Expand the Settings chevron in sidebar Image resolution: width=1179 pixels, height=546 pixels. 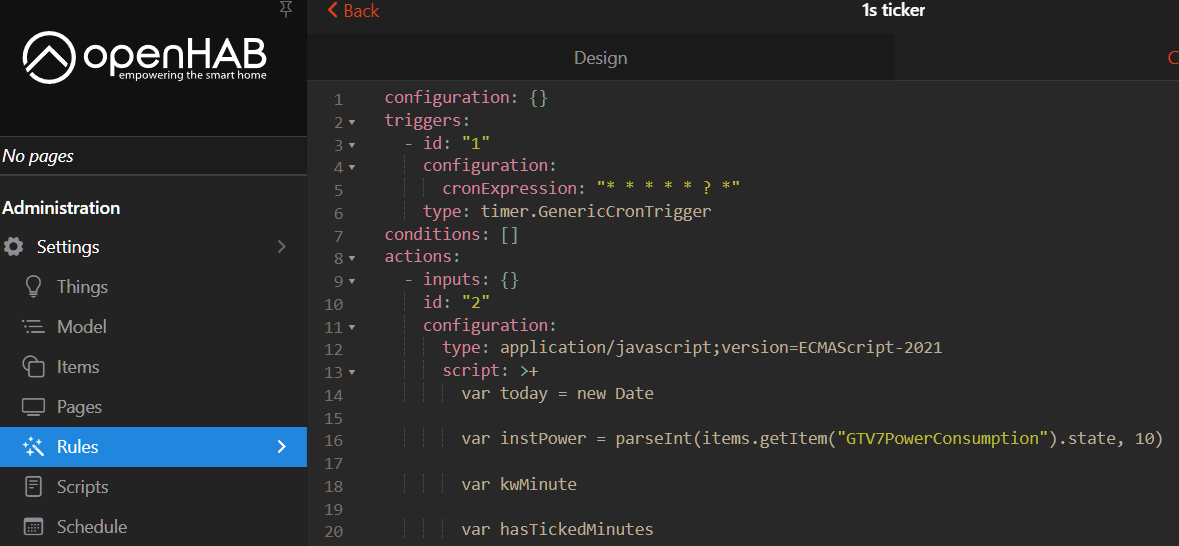281,247
